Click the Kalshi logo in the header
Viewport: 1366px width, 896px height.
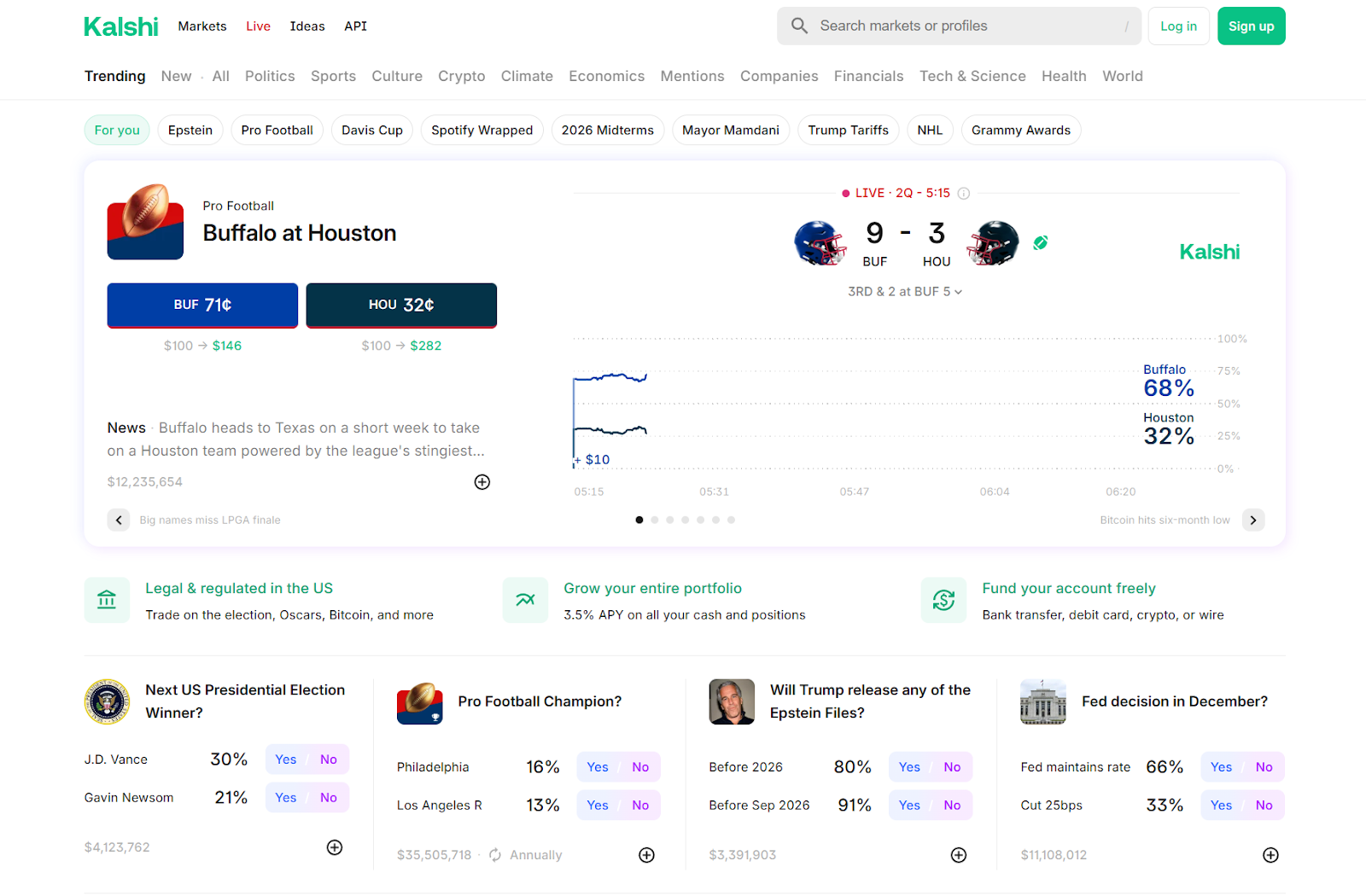pos(120,26)
